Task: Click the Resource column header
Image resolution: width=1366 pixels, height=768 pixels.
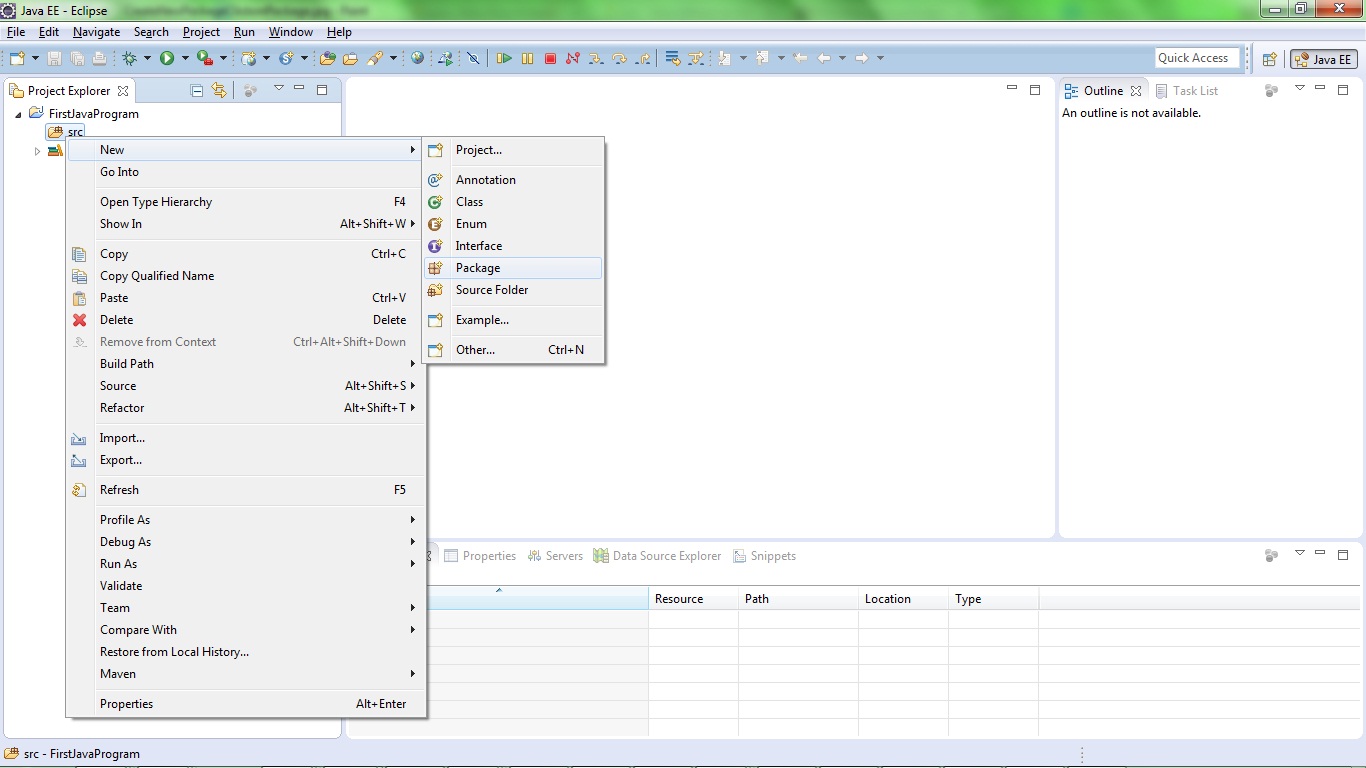Action: tap(693, 599)
